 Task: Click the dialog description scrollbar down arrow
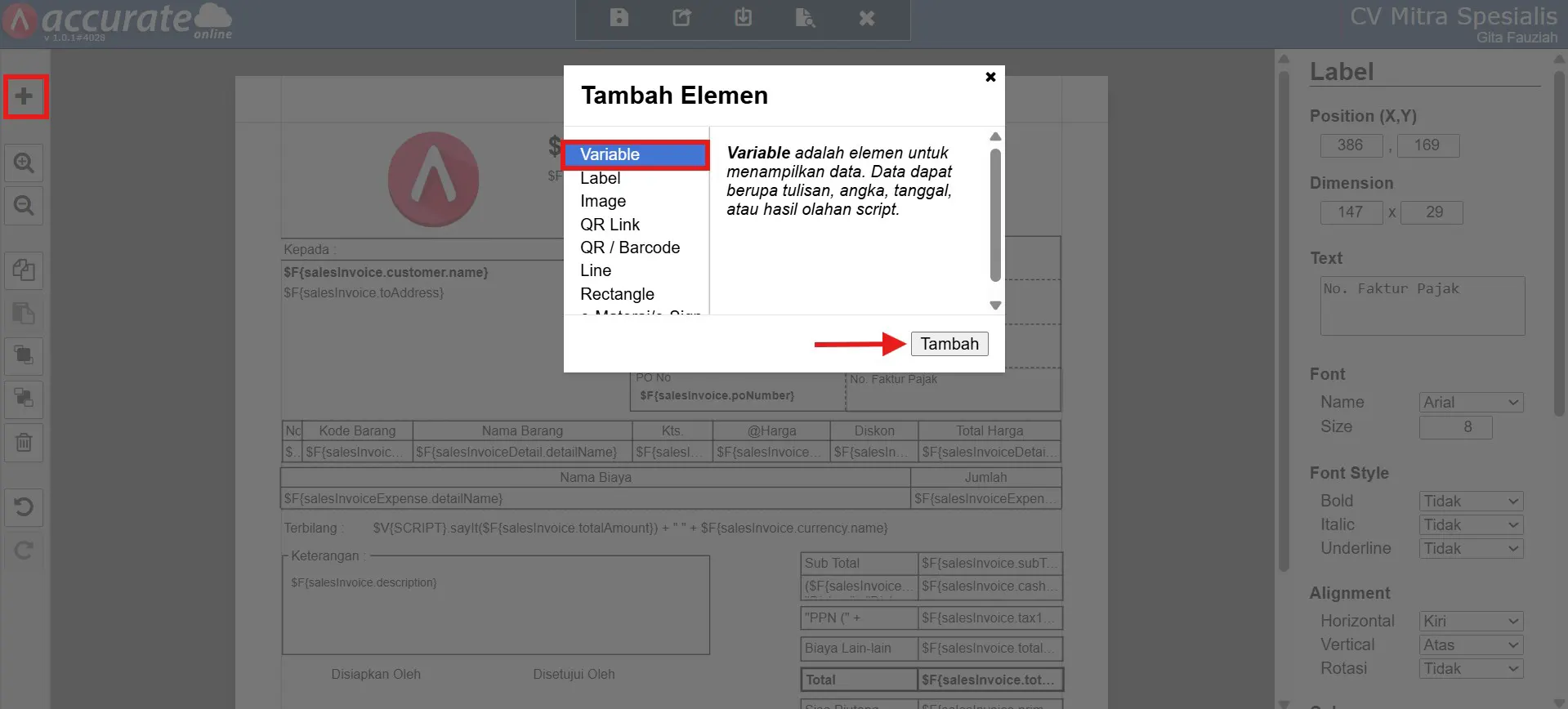click(995, 305)
